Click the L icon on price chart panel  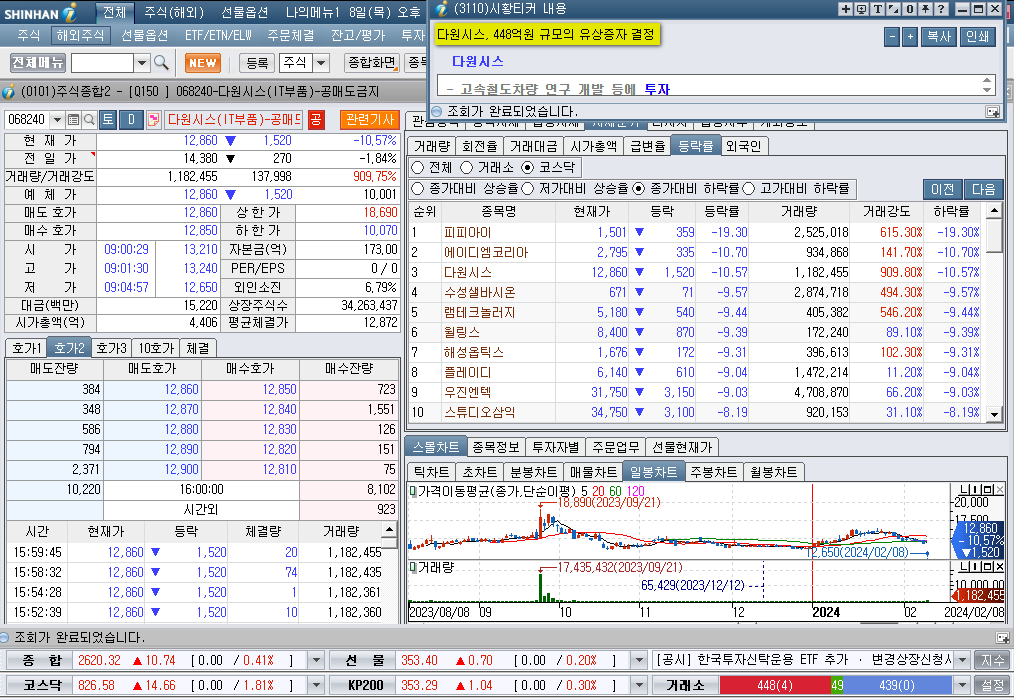point(965,490)
